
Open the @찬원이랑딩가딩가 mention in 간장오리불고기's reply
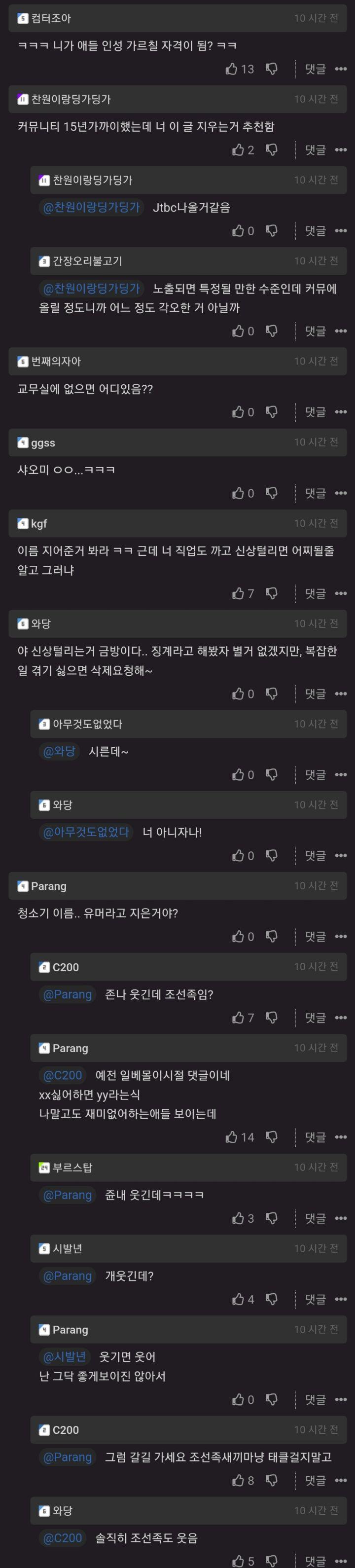[x=91, y=288]
